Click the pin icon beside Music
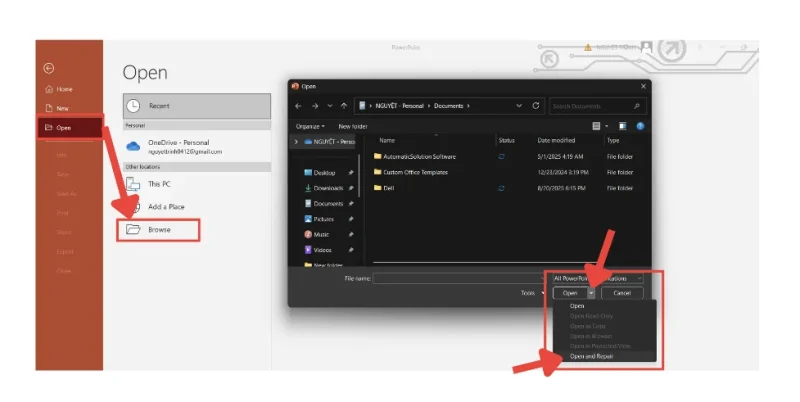 [x=351, y=235]
